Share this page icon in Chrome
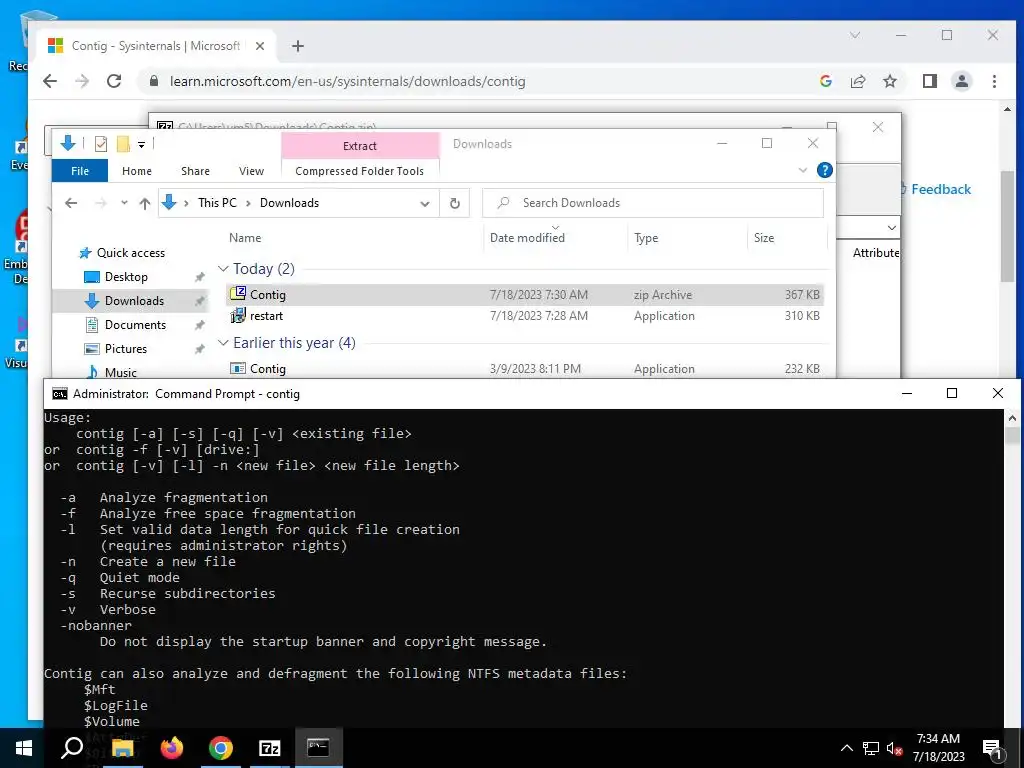1024x768 pixels. [x=857, y=81]
